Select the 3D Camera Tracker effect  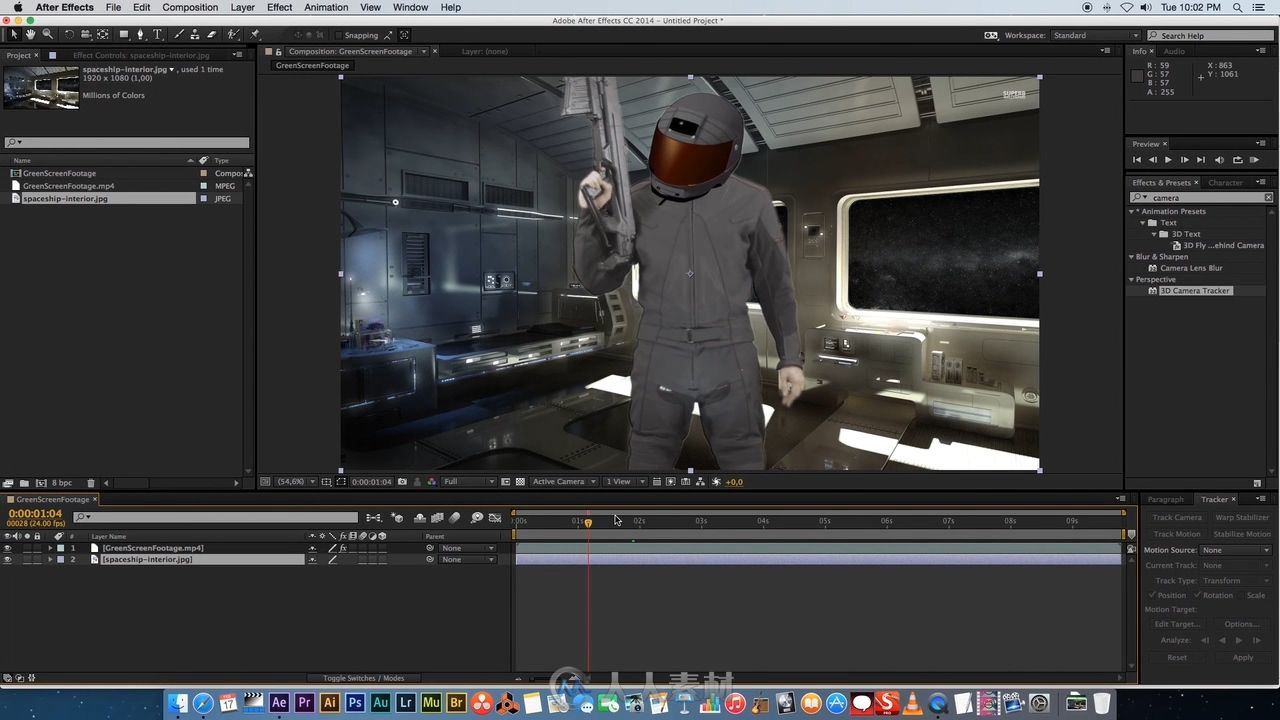1196,291
